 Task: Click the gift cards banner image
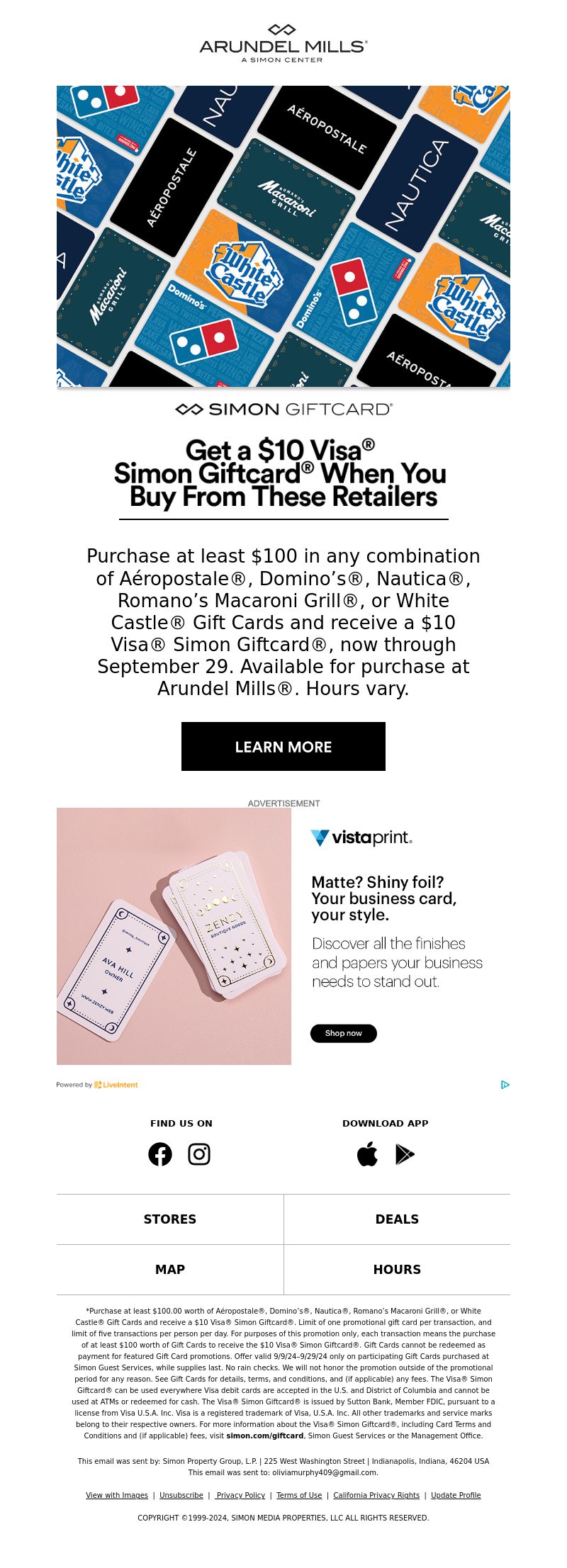pos(283,237)
